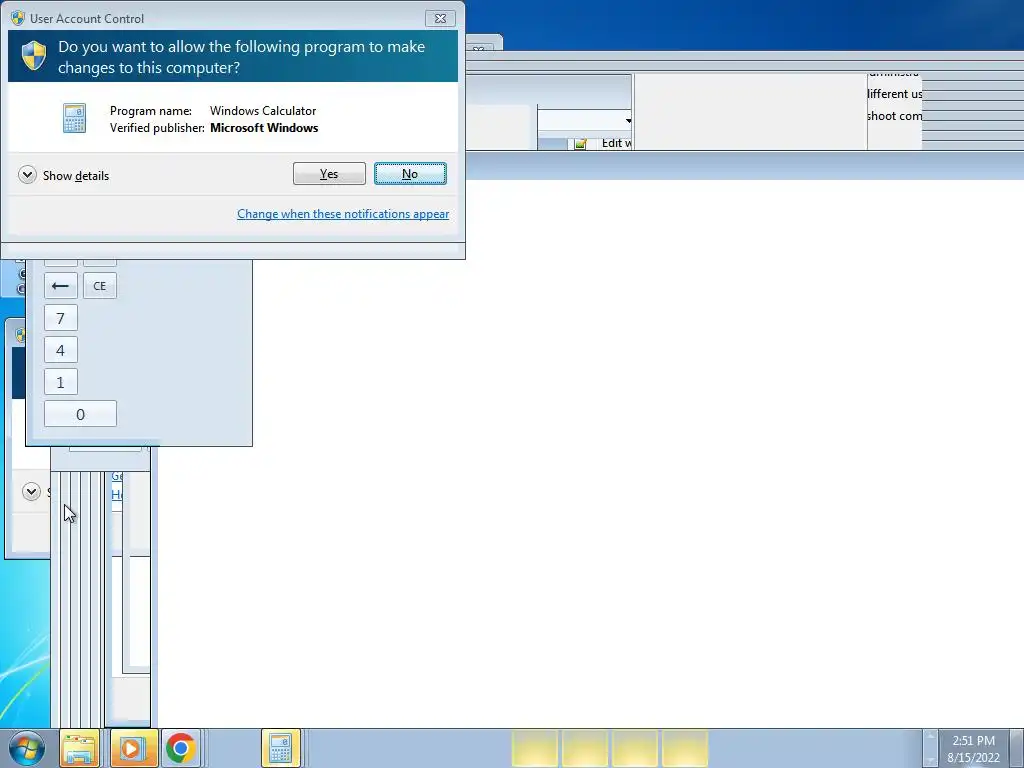
Task: Click the 1 key on Calculator
Action: (x=61, y=382)
